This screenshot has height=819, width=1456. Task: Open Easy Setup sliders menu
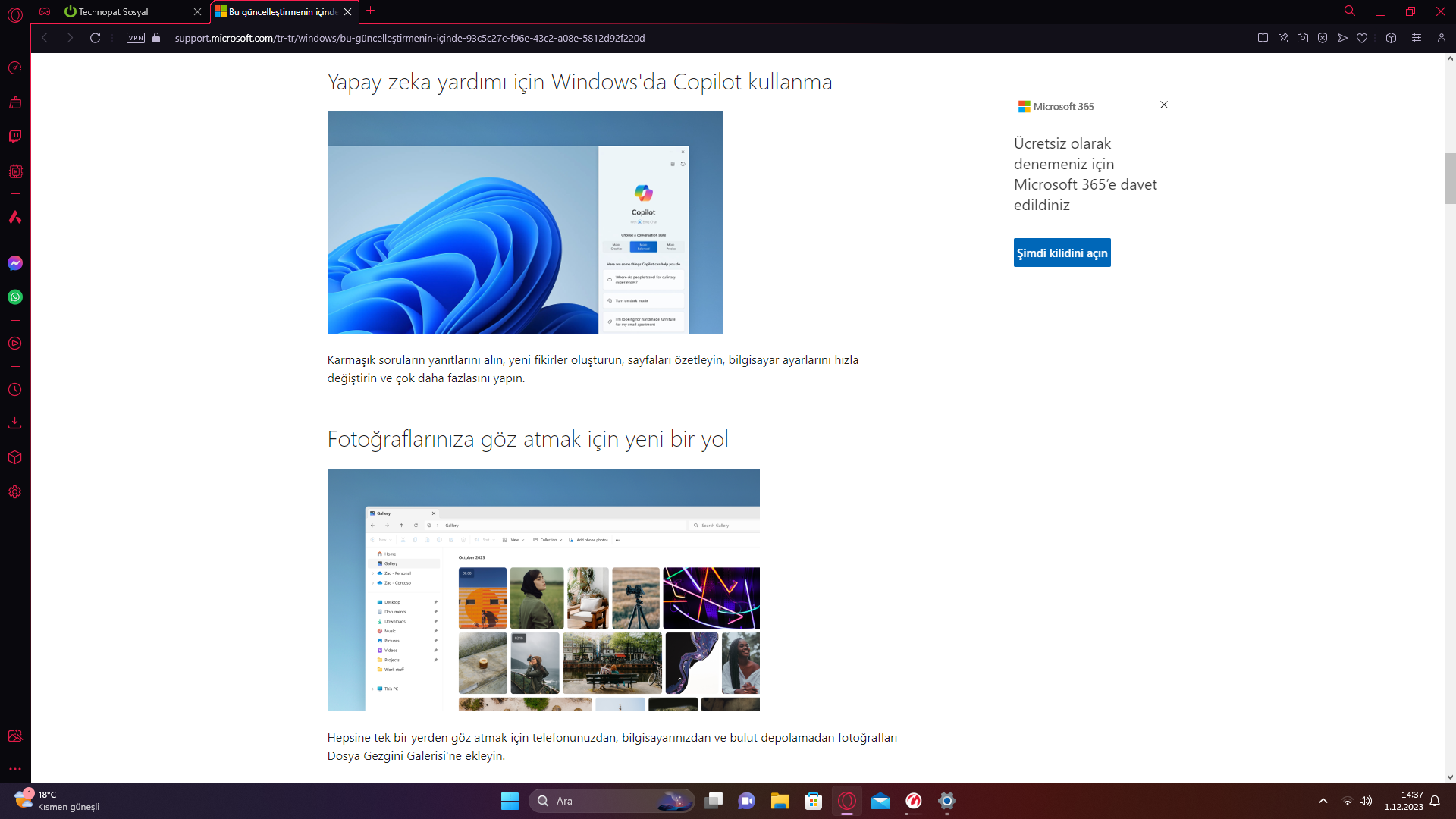pos(1416,38)
